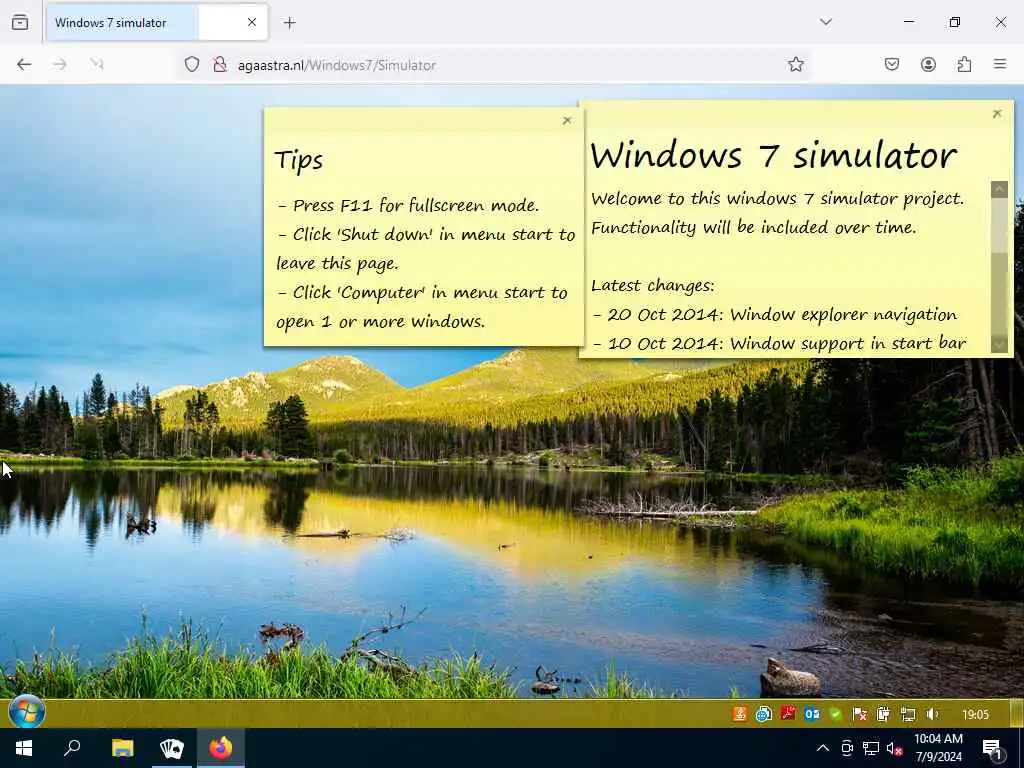
Task: Open the Save to Pocket icon
Action: pos(891,64)
